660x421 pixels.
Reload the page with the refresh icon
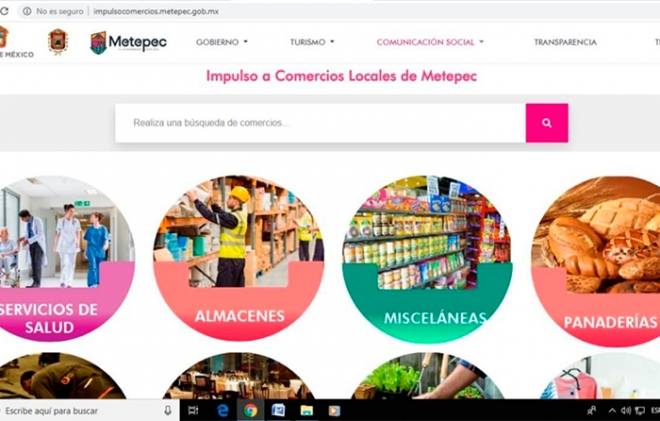[4, 11]
